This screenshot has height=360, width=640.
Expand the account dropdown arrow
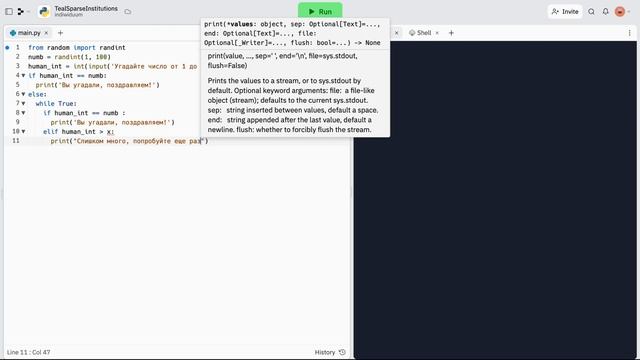629,12
